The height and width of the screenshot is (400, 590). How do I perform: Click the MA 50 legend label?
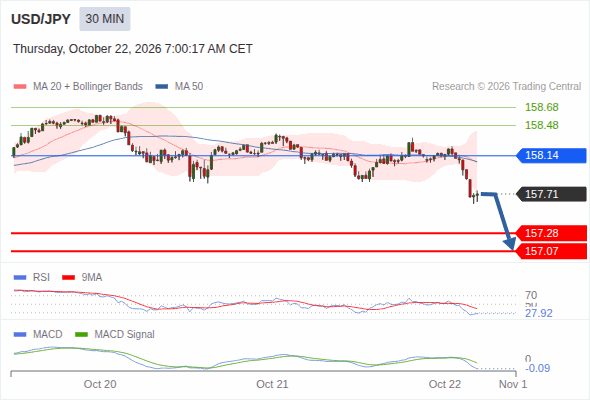pyautogui.click(x=189, y=87)
